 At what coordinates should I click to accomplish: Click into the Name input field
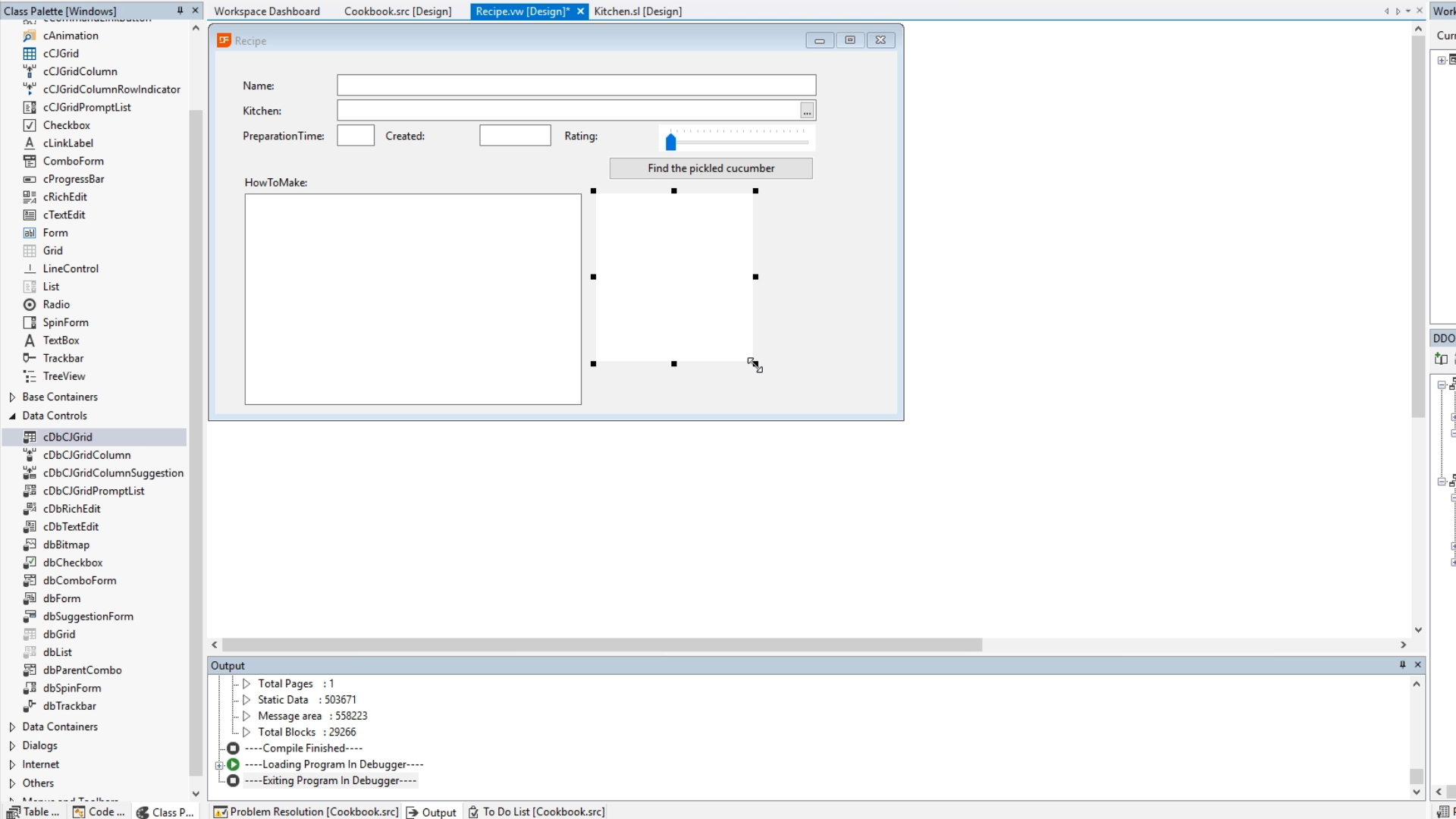[576, 85]
